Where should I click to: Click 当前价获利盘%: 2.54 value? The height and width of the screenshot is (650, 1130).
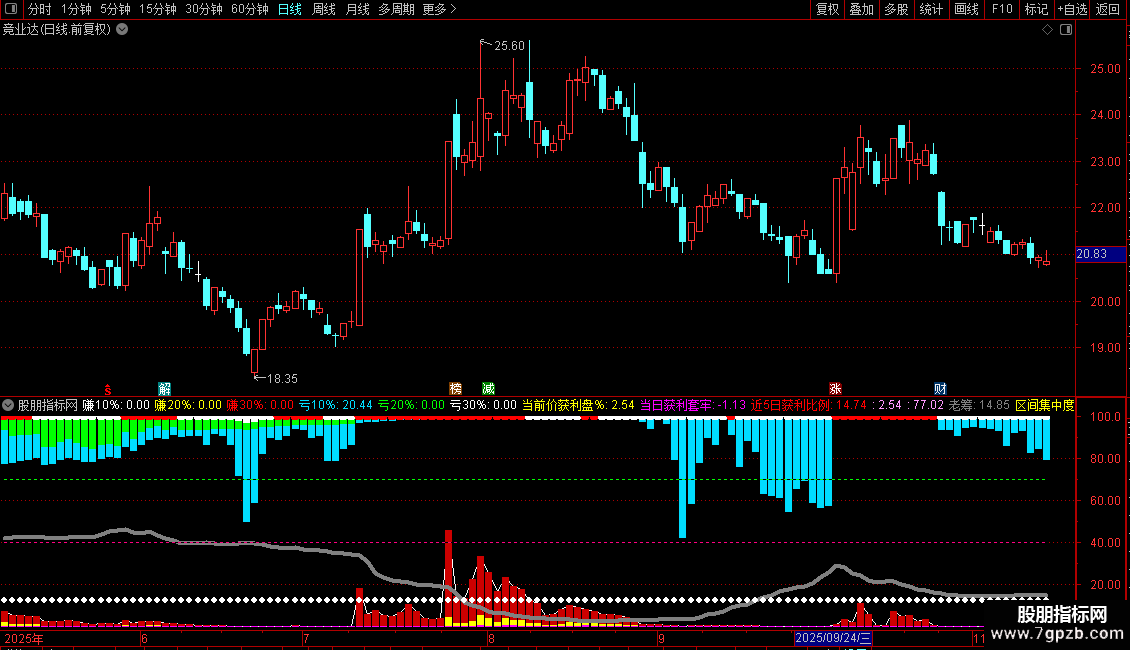click(x=578, y=405)
